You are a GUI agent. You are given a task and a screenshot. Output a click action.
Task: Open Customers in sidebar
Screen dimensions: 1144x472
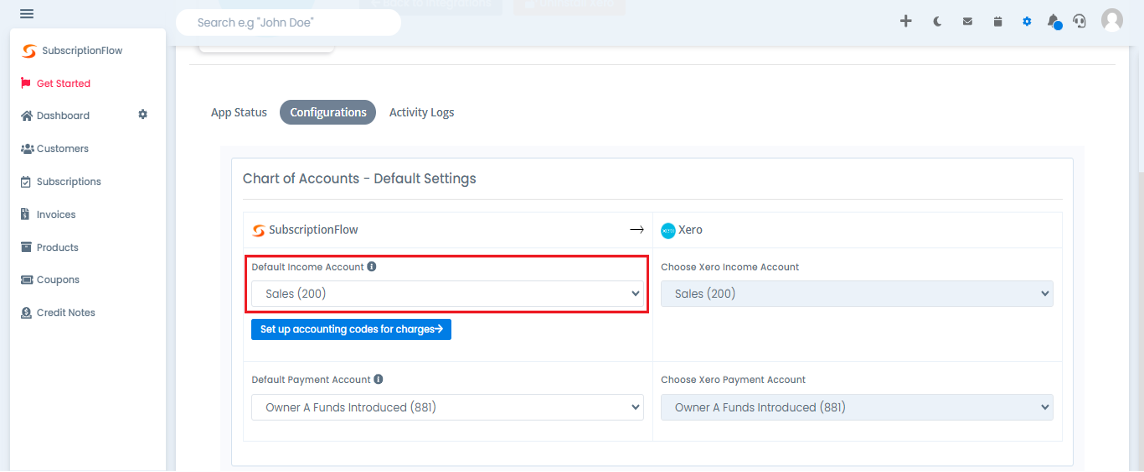pos(55,148)
